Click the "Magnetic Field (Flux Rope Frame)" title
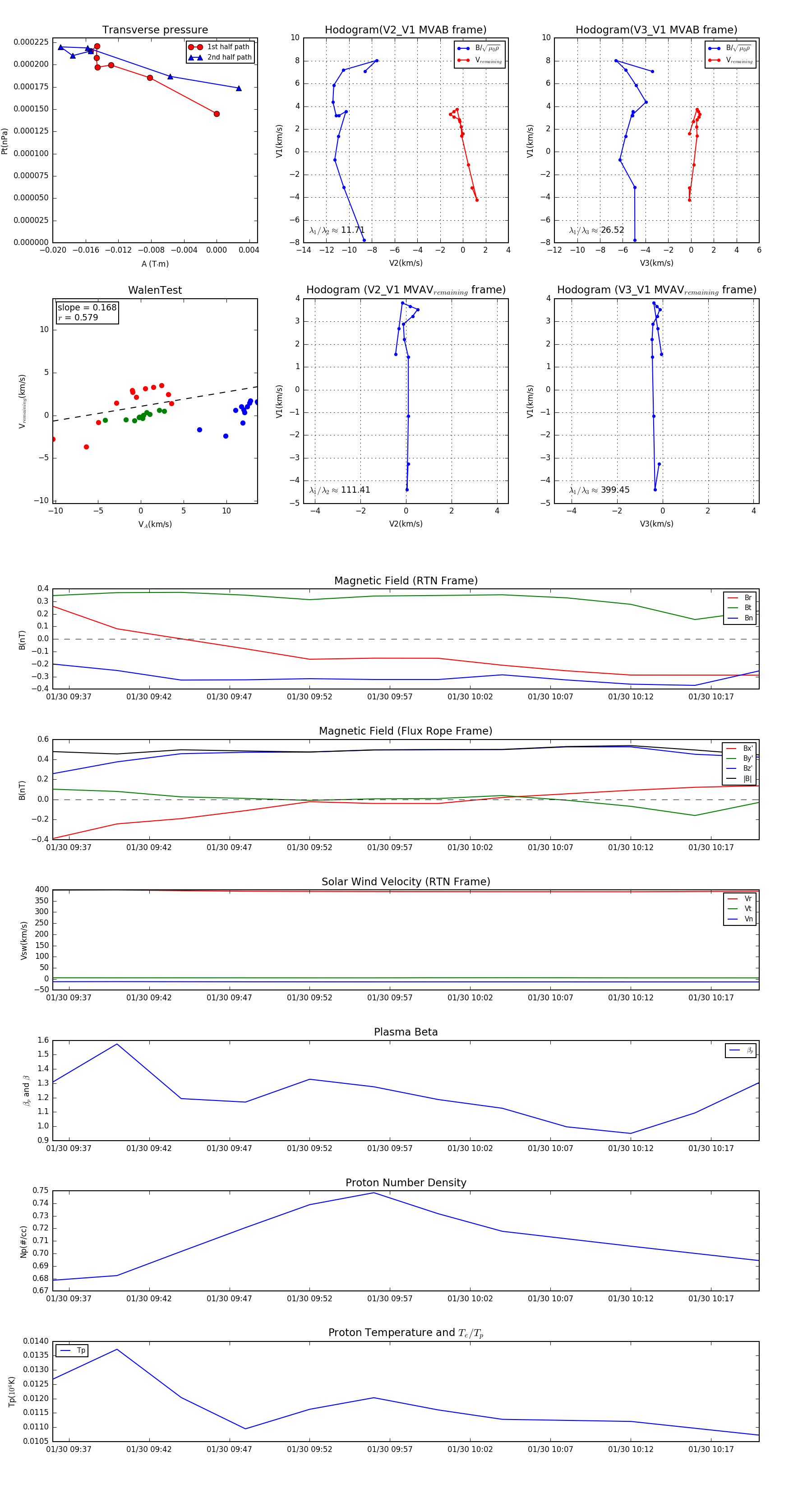 (406, 731)
